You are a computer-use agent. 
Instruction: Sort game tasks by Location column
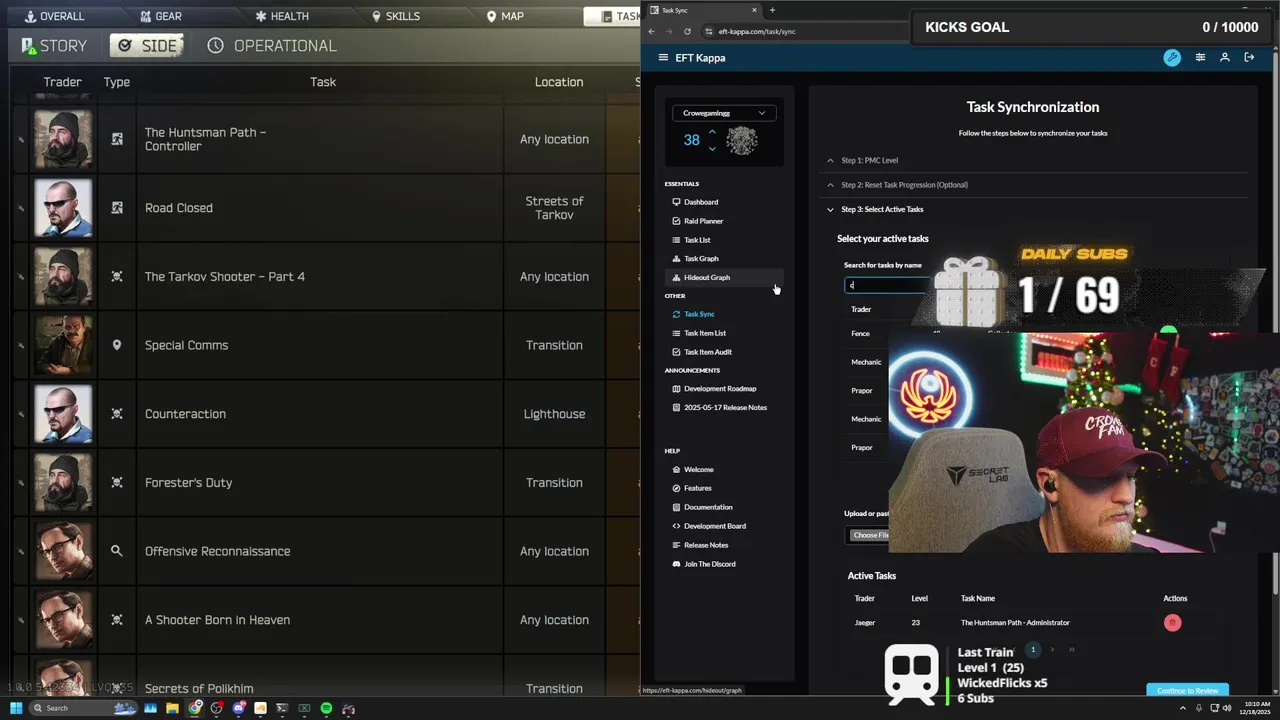(559, 82)
